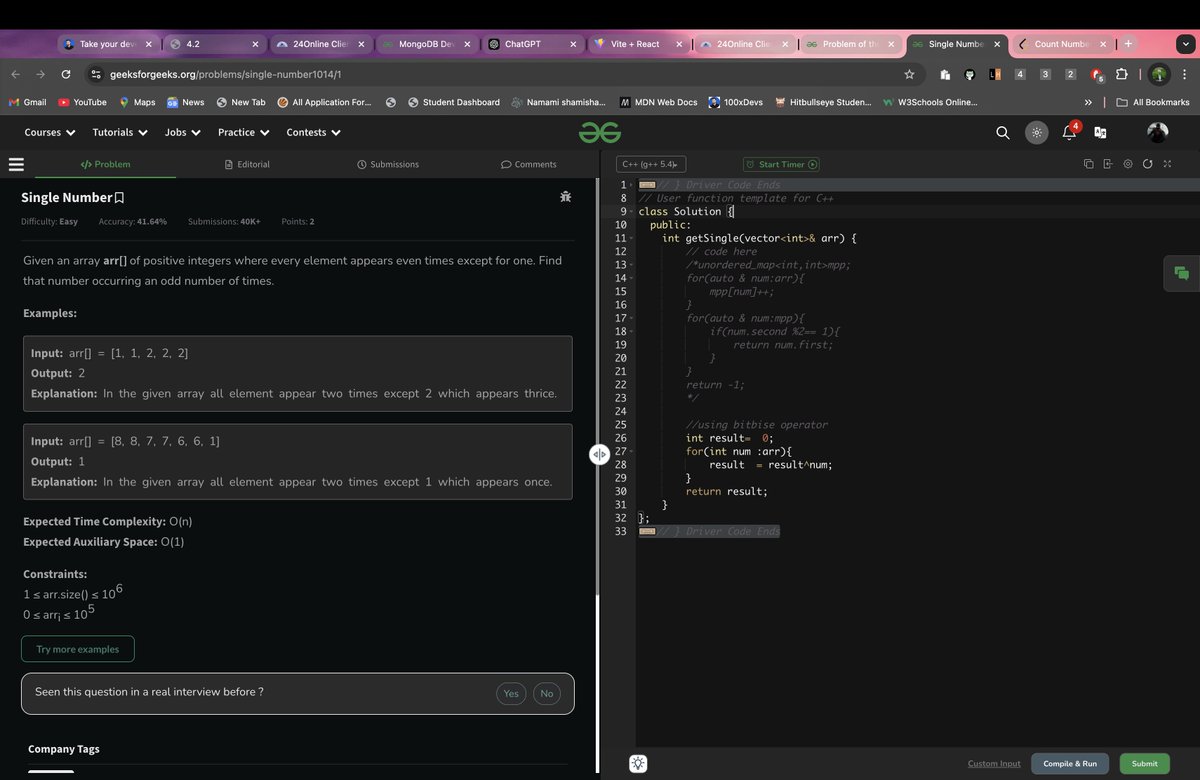Open editor settings gear icon

tap(1127, 164)
